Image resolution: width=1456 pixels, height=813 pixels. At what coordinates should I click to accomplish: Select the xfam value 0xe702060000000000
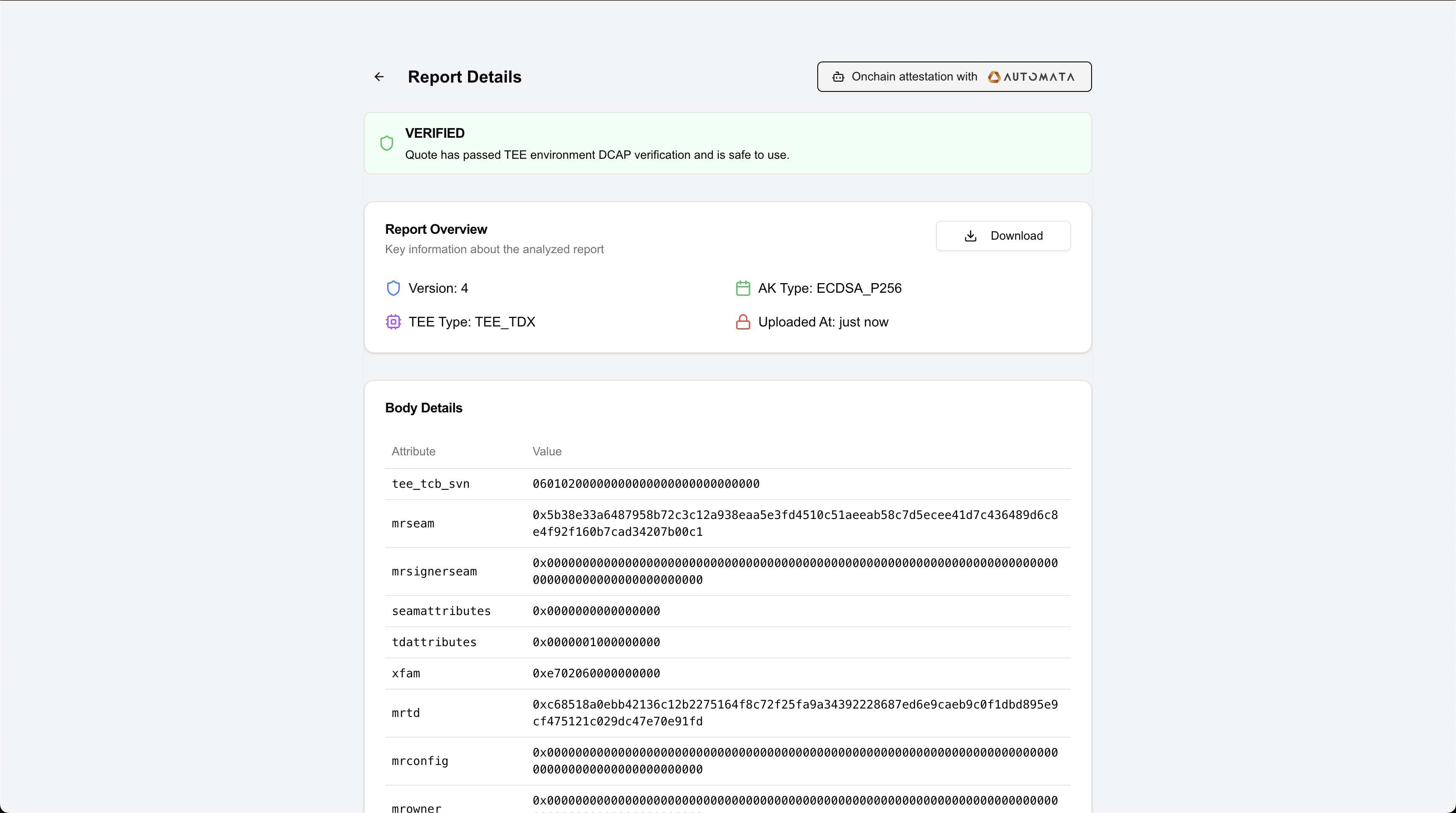[596, 674]
